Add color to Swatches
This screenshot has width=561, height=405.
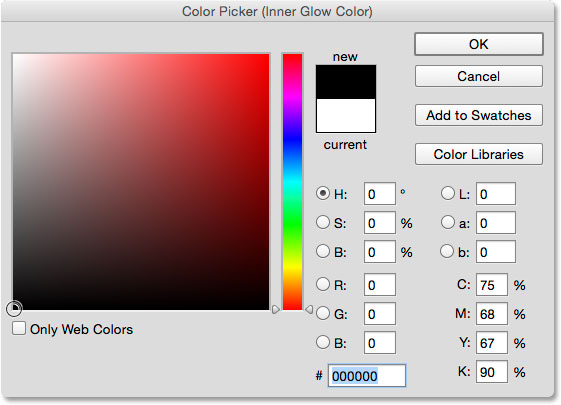pos(479,115)
